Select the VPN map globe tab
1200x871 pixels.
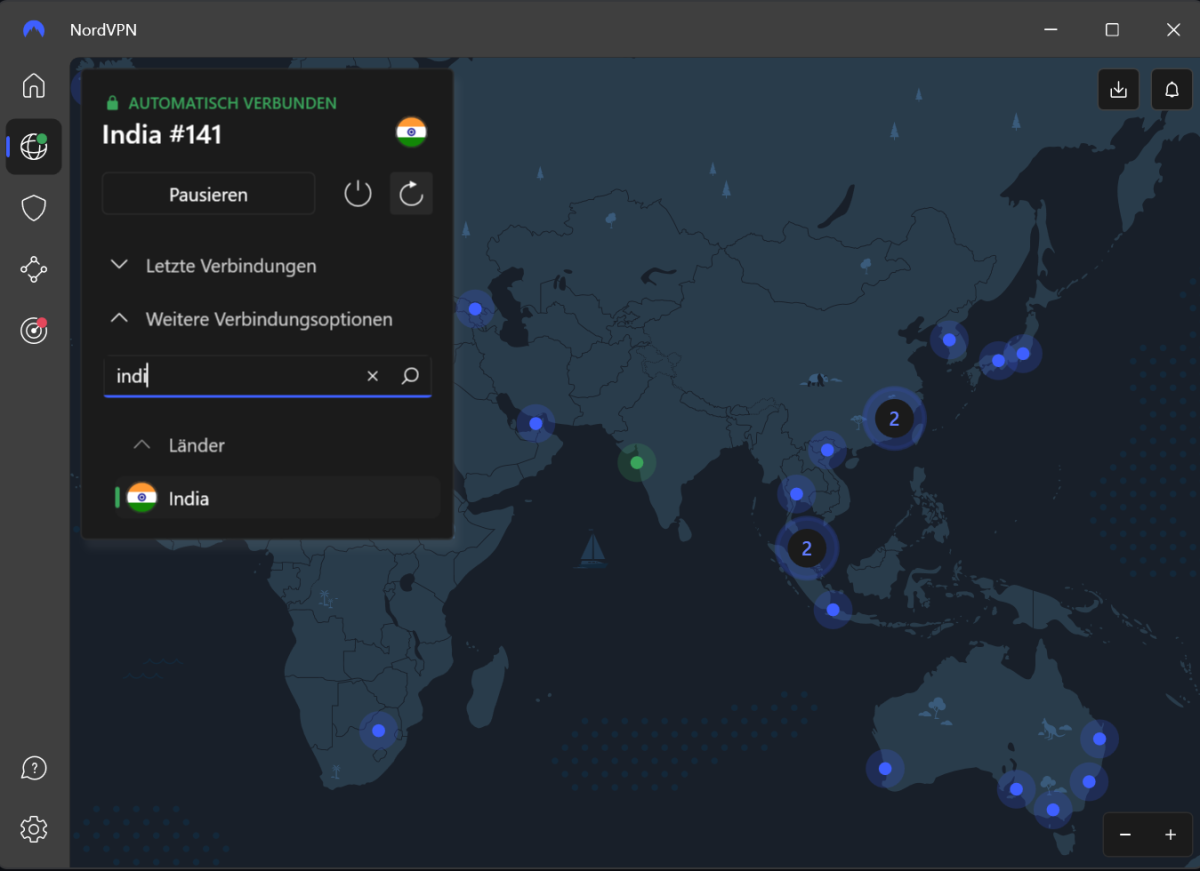point(34,146)
